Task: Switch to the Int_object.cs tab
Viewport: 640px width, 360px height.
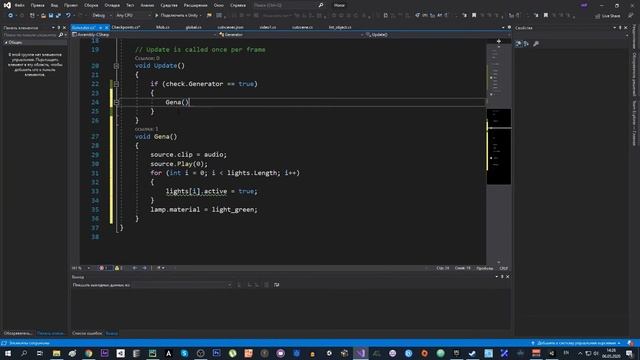Action: click(340, 27)
